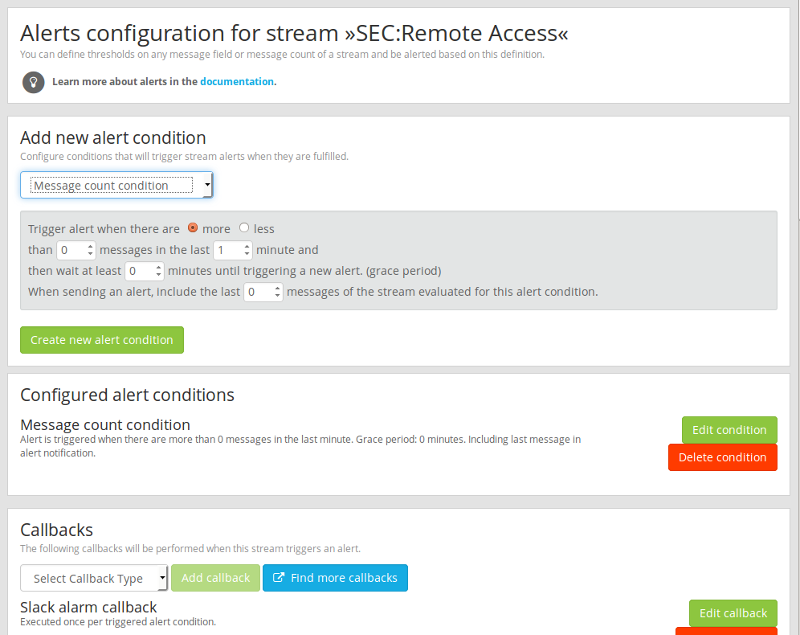
Task: Click external link icon on Find more callbacks
Action: click(280, 578)
